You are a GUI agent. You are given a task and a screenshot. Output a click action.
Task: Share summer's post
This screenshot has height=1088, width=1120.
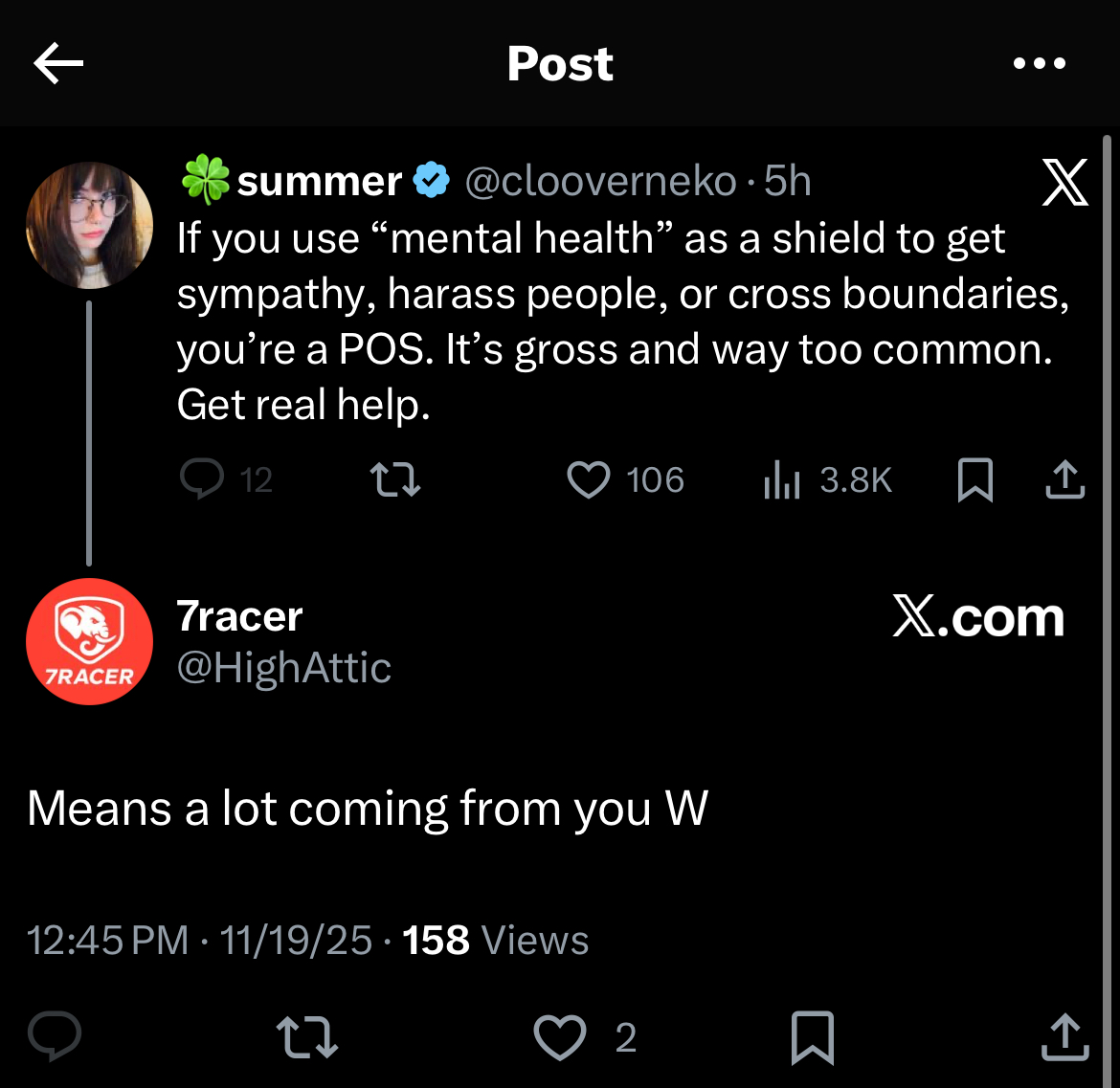coord(1065,479)
